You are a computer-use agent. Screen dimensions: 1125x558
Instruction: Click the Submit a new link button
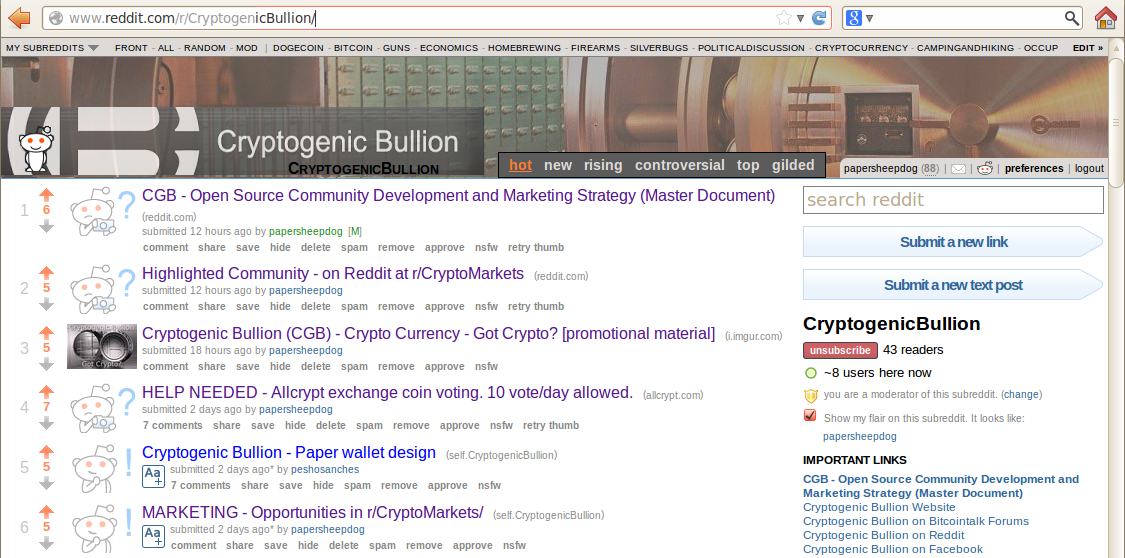pyautogui.click(x=952, y=242)
